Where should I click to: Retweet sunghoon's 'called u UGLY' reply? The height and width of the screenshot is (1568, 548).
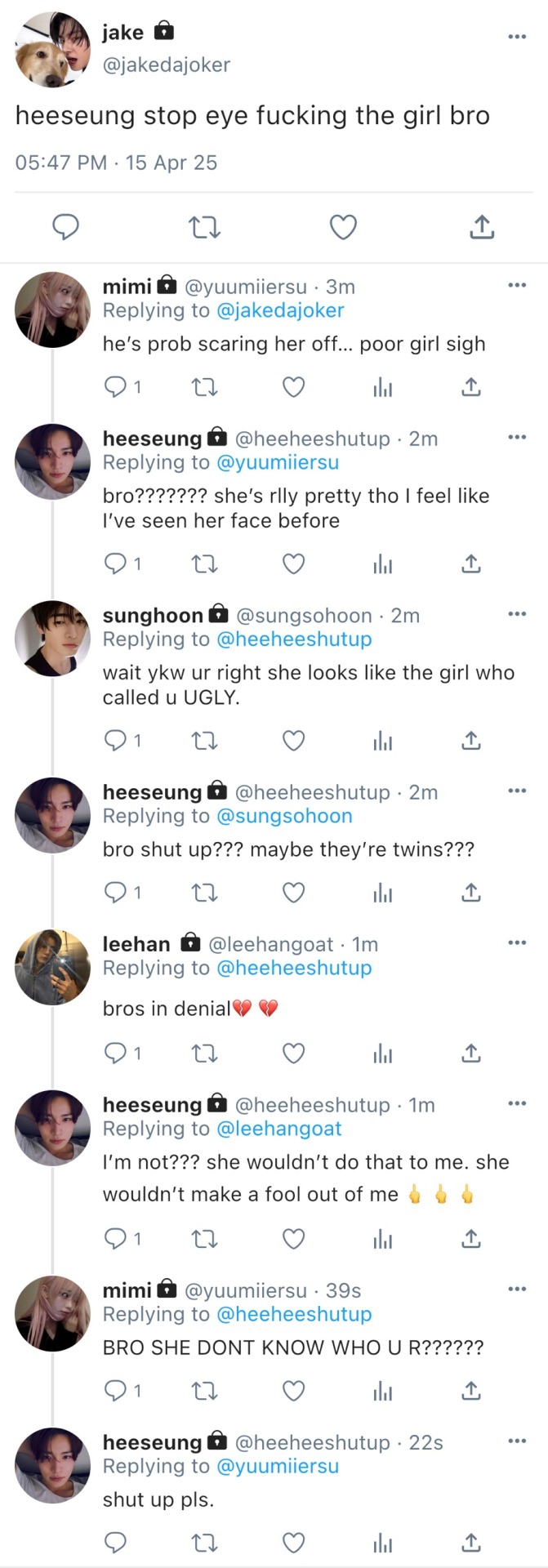[204, 741]
